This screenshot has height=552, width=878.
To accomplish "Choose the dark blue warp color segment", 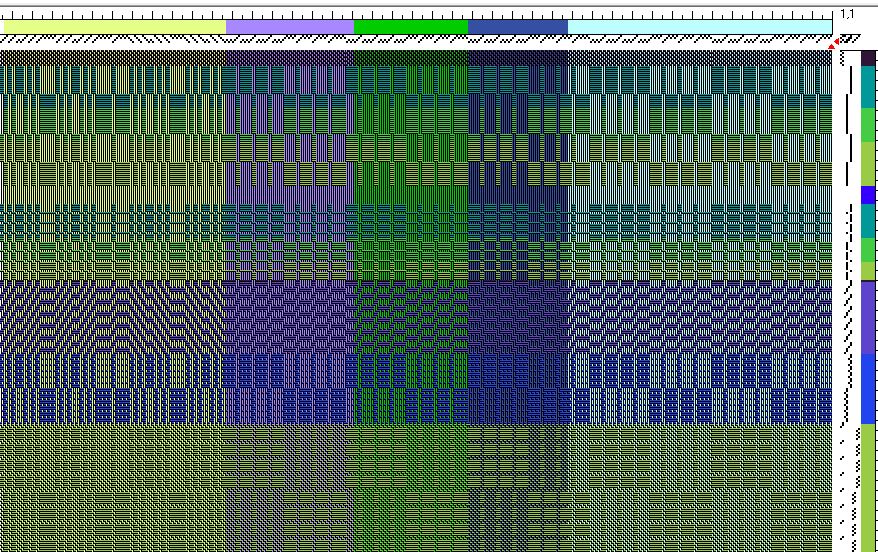I will point(517,27).
